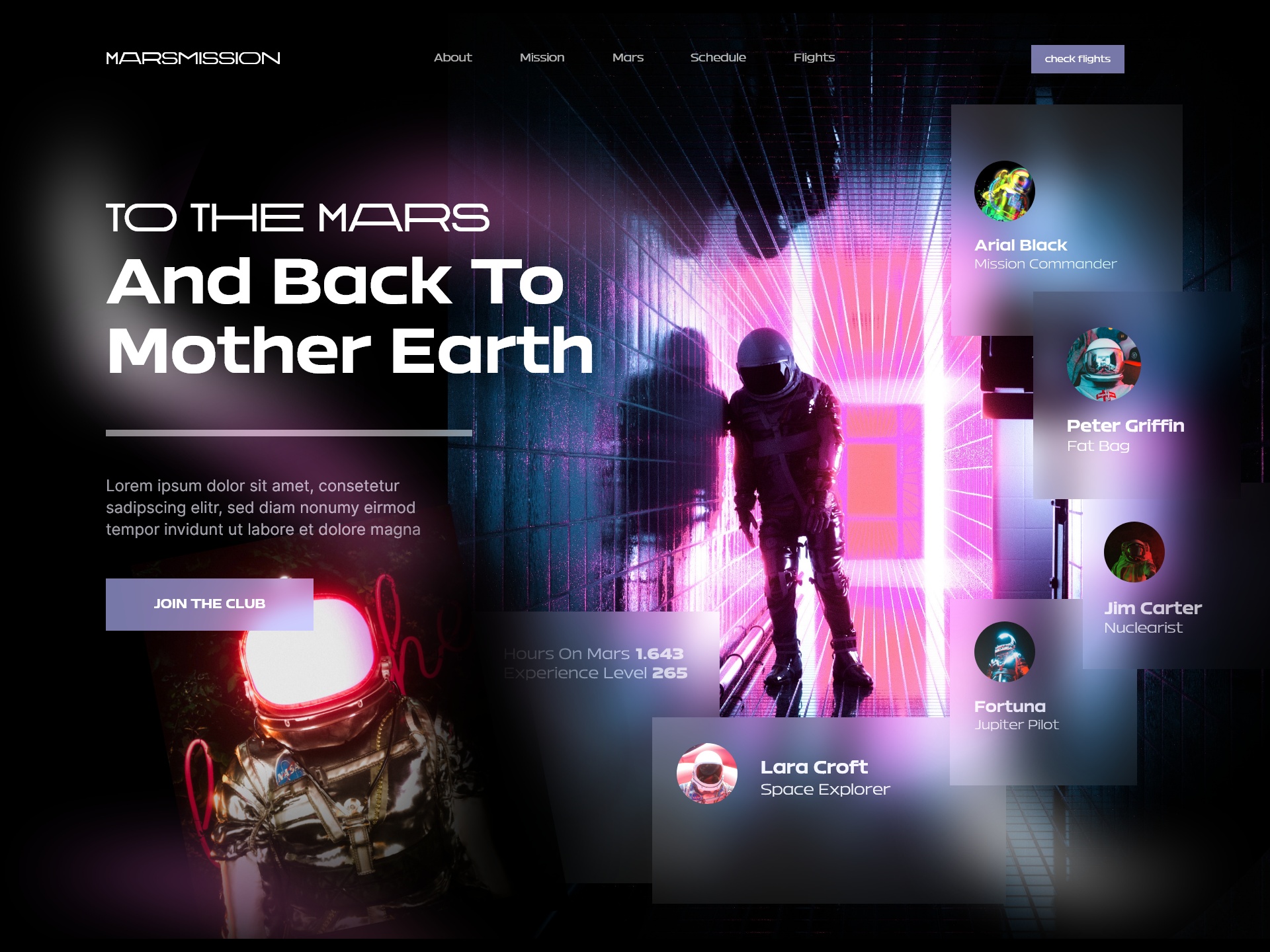Select the Lara Croft Space Explorer title
Screen dimensions: 1270x952
coord(814,768)
